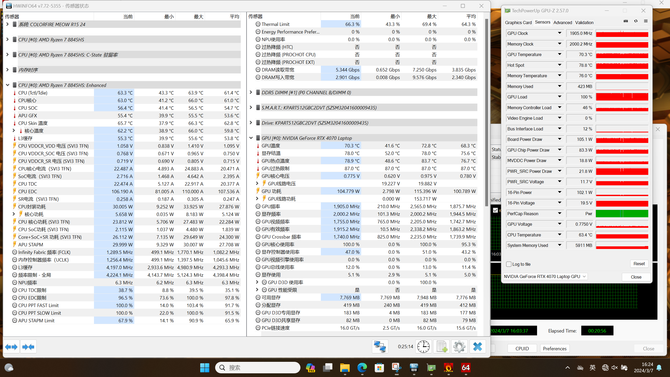Open GPU Clock sensor dropdown in GPU-Z
Image resolution: width=670 pixels, height=377 pixels.
point(559,33)
